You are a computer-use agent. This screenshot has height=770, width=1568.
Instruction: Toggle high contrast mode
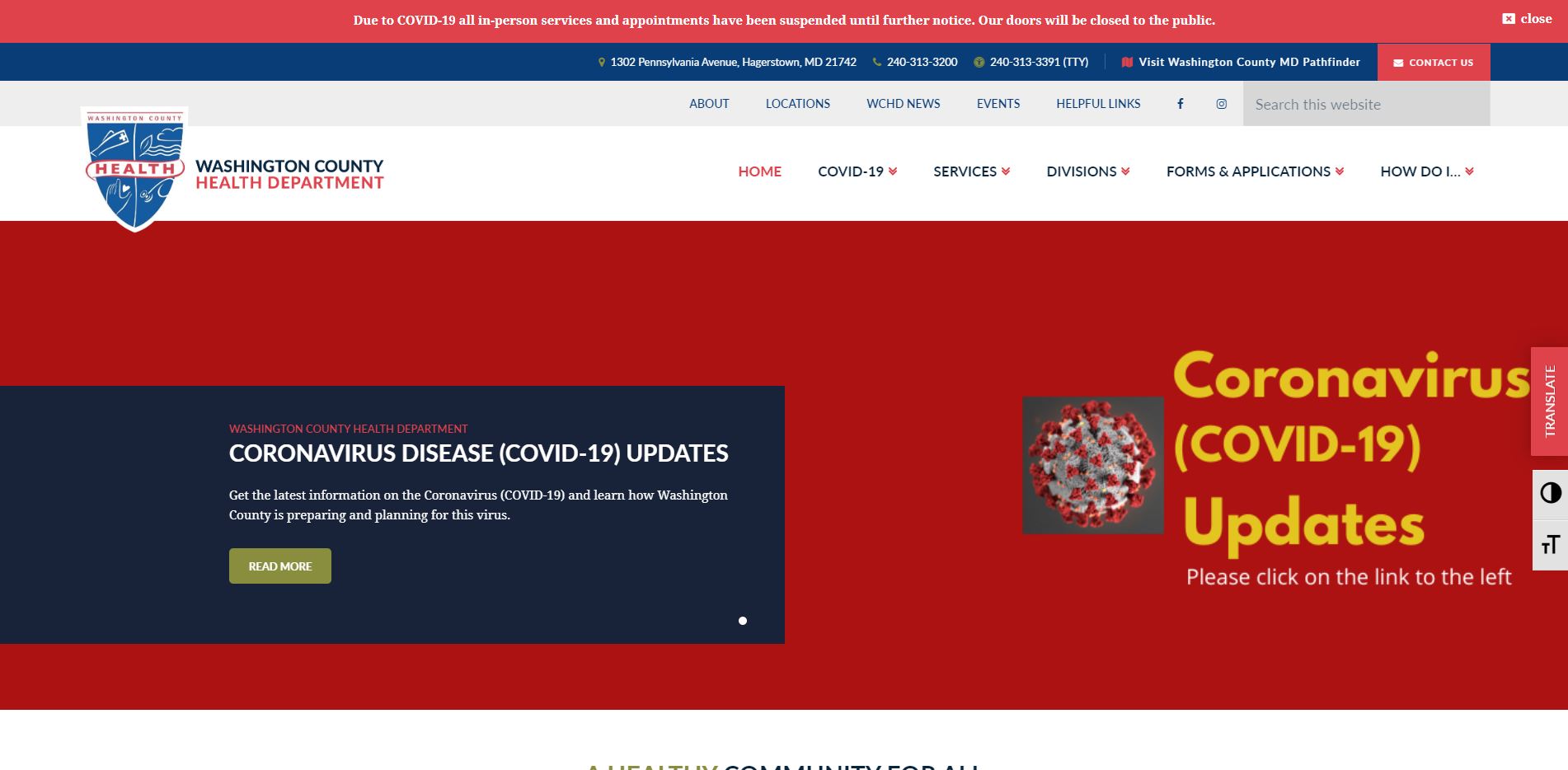click(1550, 493)
